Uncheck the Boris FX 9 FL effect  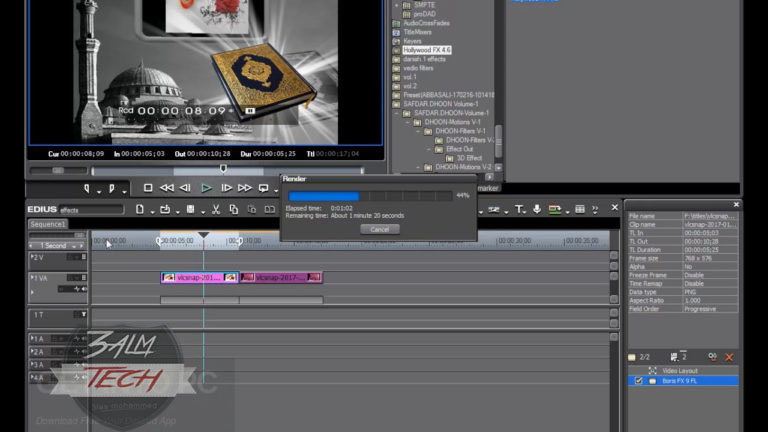(638, 381)
